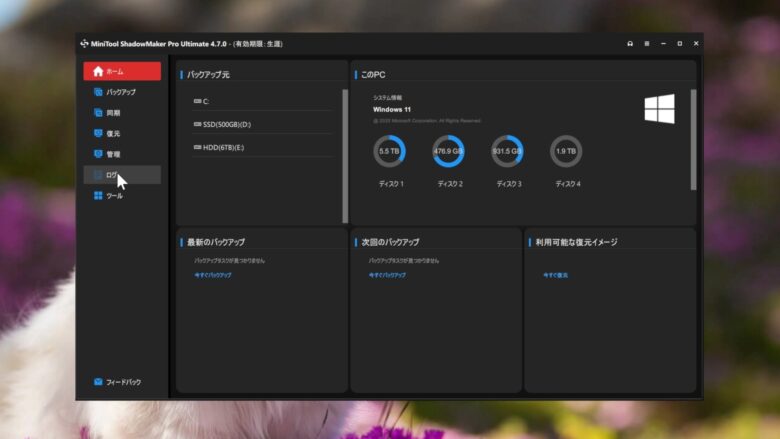This screenshot has height=439, width=780.
Task: Switch to the 同期 (Sync) page
Action: (x=122, y=113)
